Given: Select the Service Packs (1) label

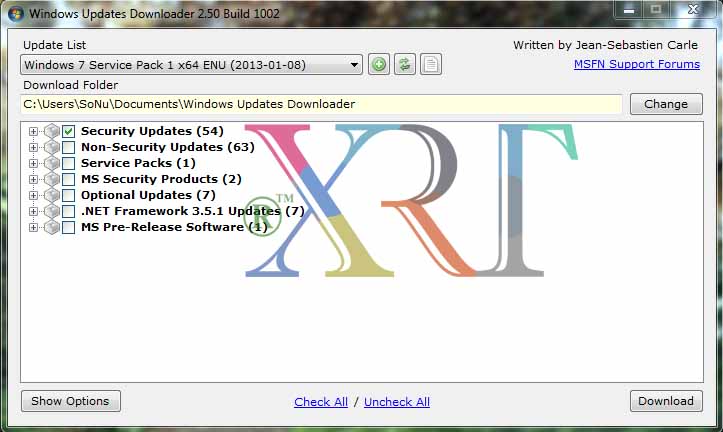Looking at the screenshot, I should pyautogui.click(x=138, y=163).
